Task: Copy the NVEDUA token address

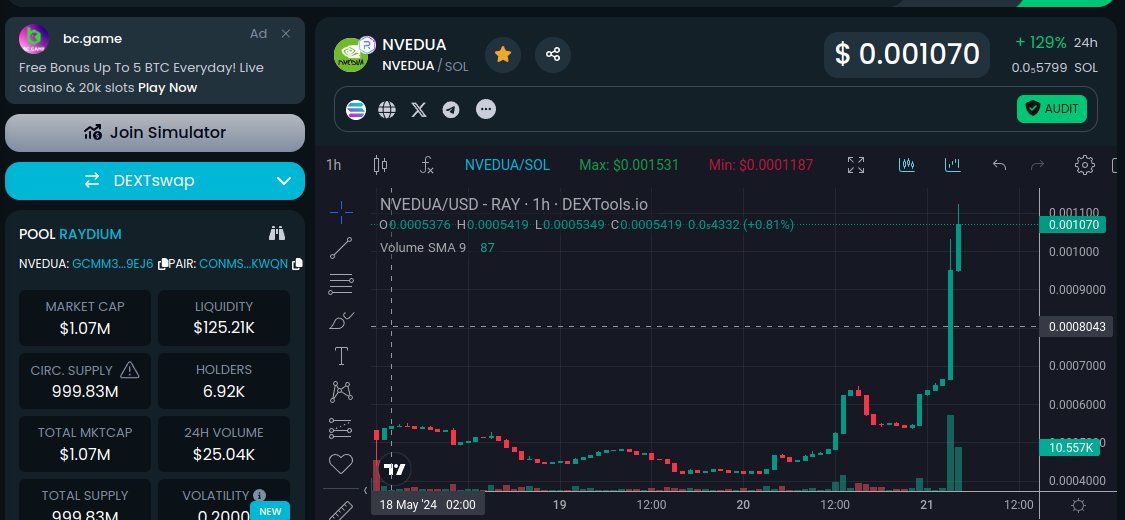Action: (162, 264)
